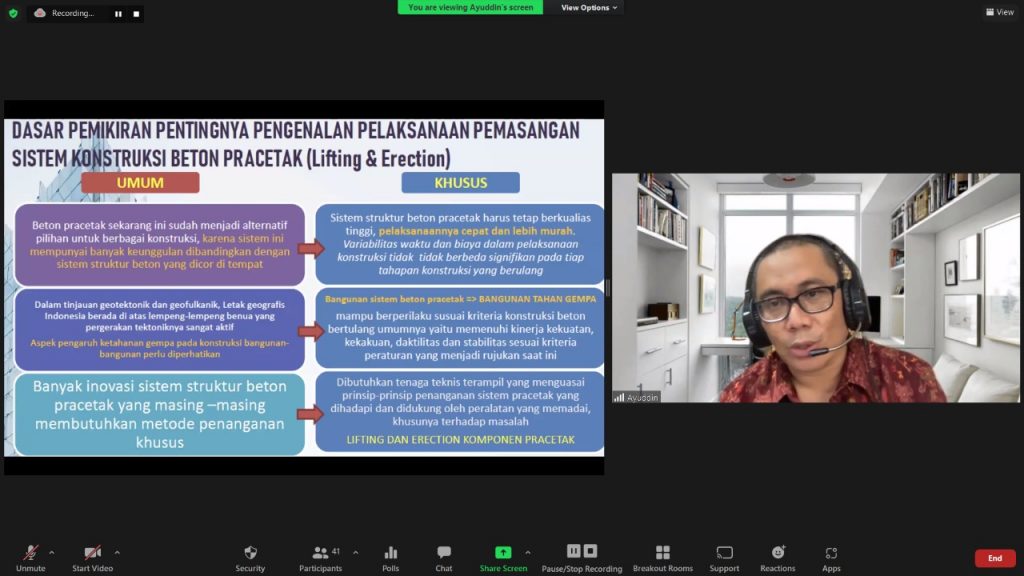Click the green Share Screen icon

click(x=503, y=553)
